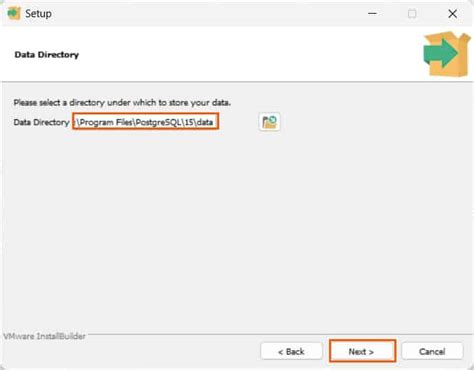Proceed with the Next > button
The width and height of the screenshot is (474, 370).
(x=362, y=351)
